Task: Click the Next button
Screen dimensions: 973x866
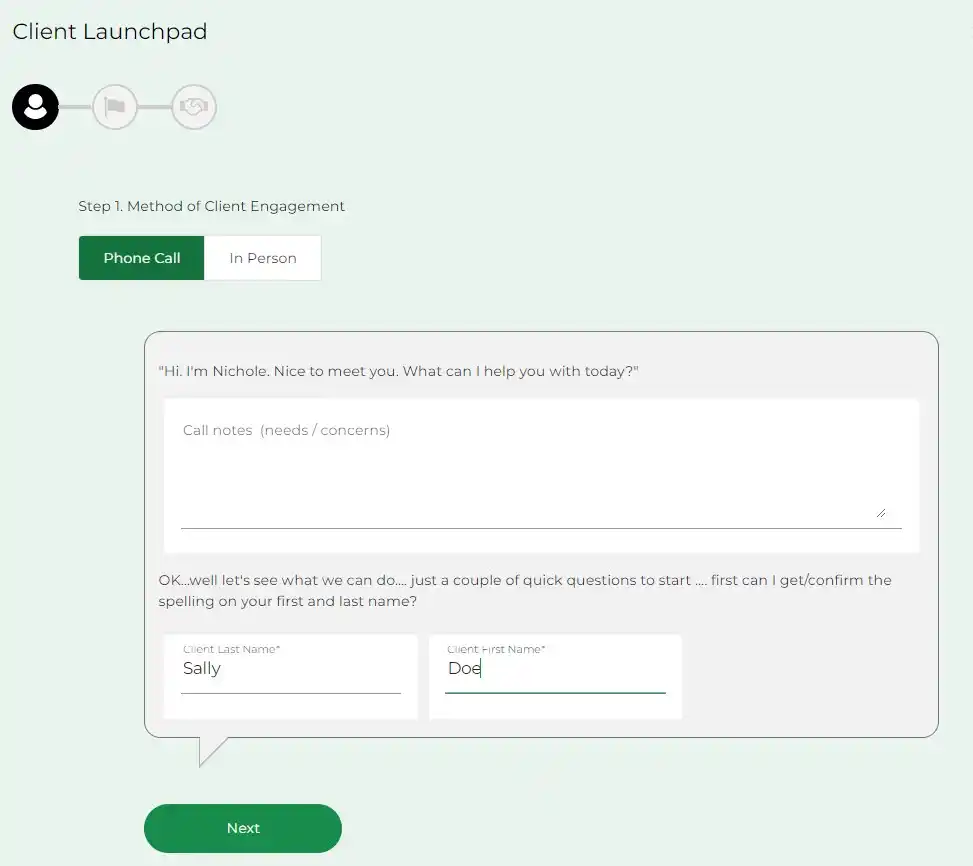Action: pos(243,828)
